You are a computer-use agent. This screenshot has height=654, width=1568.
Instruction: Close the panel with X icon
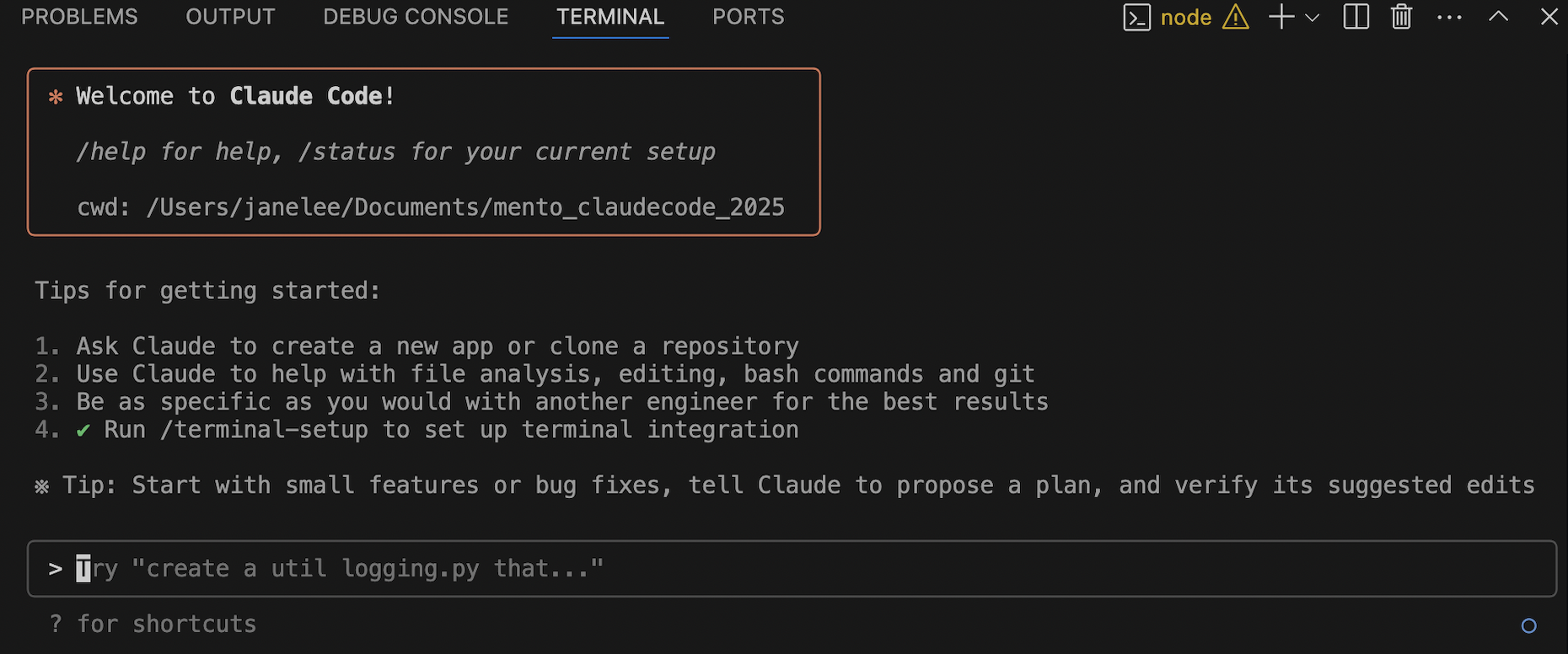click(x=1549, y=17)
